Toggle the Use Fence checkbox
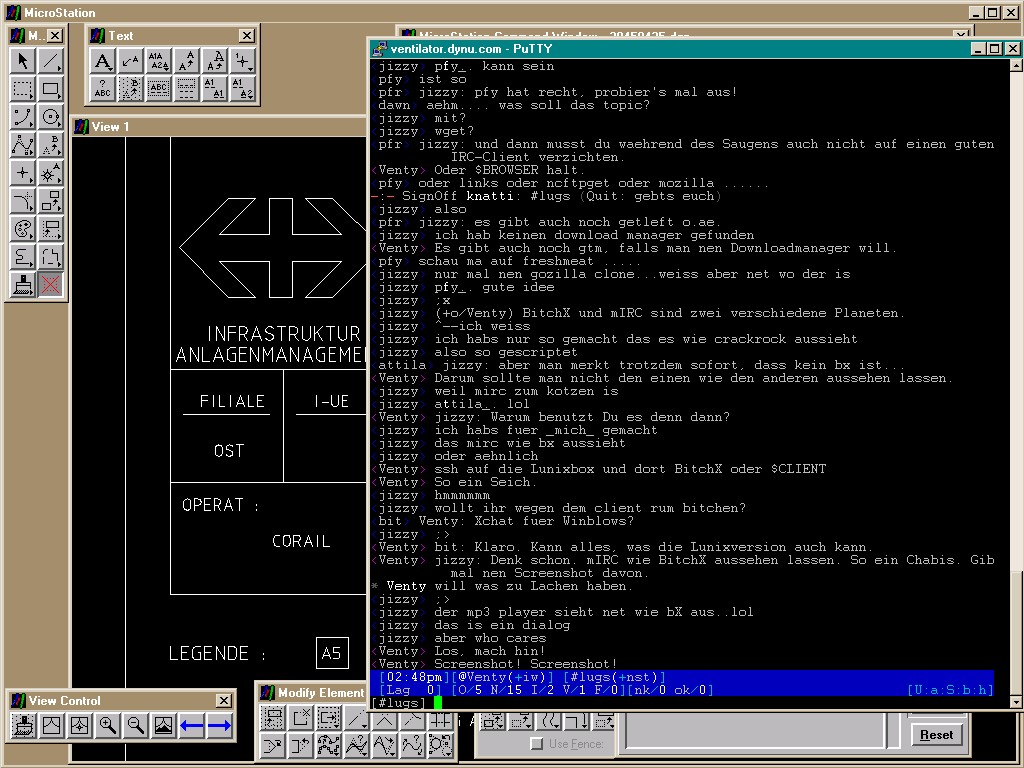1024x768 pixels. pos(537,743)
